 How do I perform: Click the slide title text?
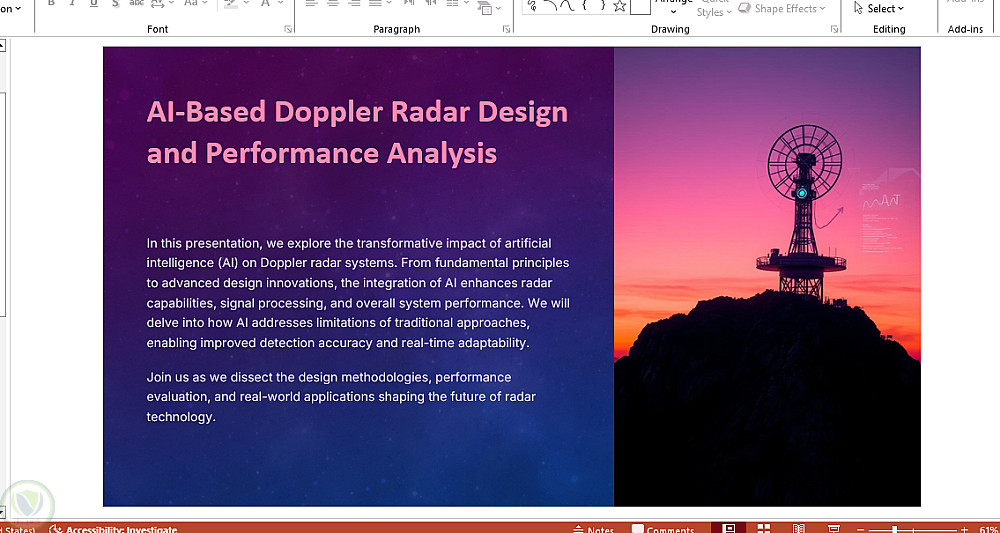(357, 132)
